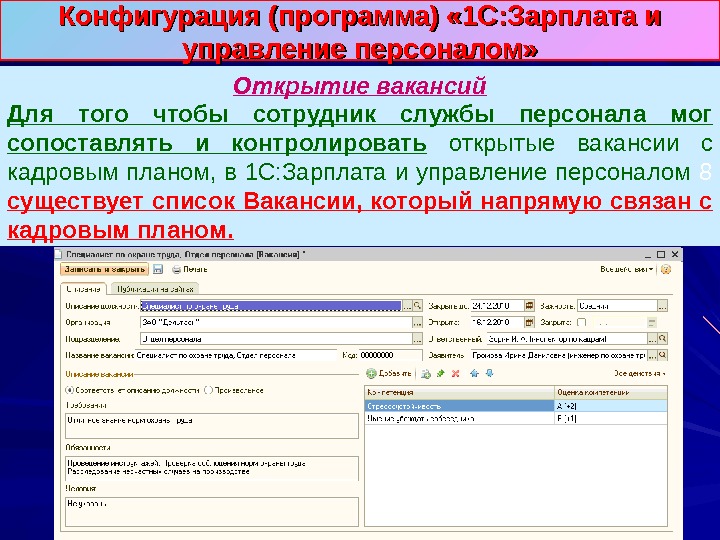This screenshot has height=540, width=720.
Task: Minimize the vacancy window
Action: [647, 254]
